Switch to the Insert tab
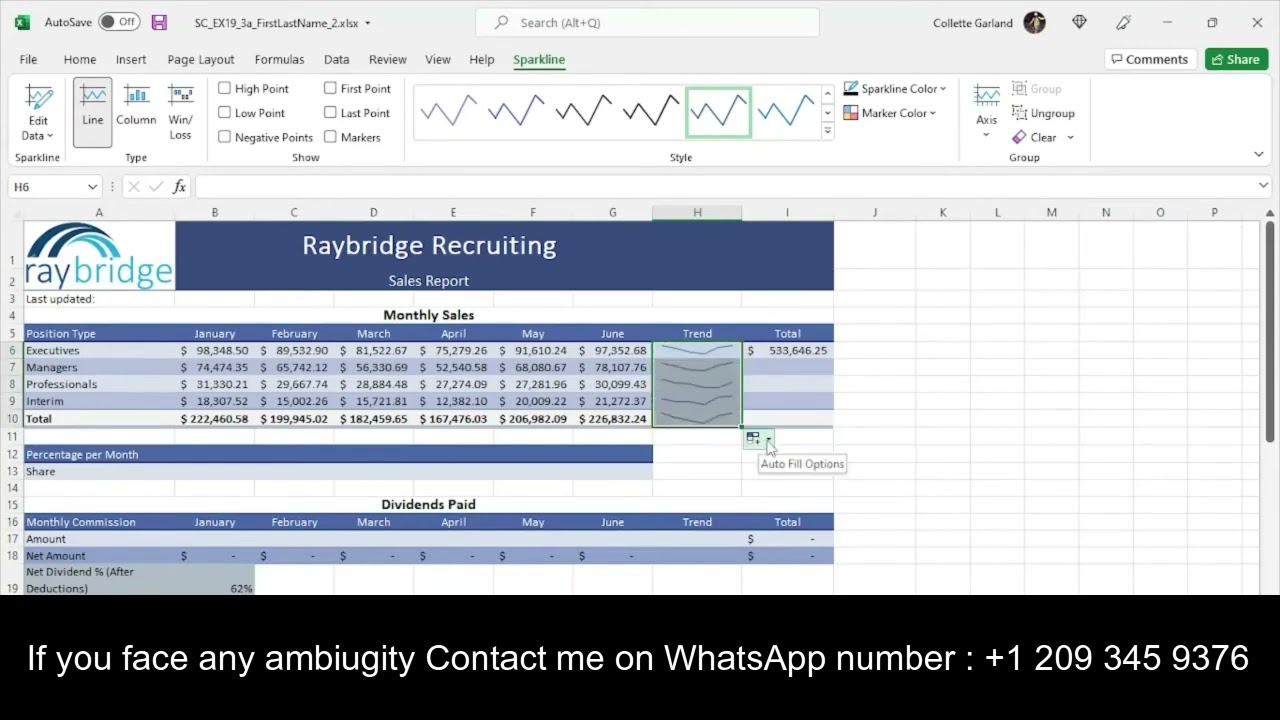1280x720 pixels. 131,59
